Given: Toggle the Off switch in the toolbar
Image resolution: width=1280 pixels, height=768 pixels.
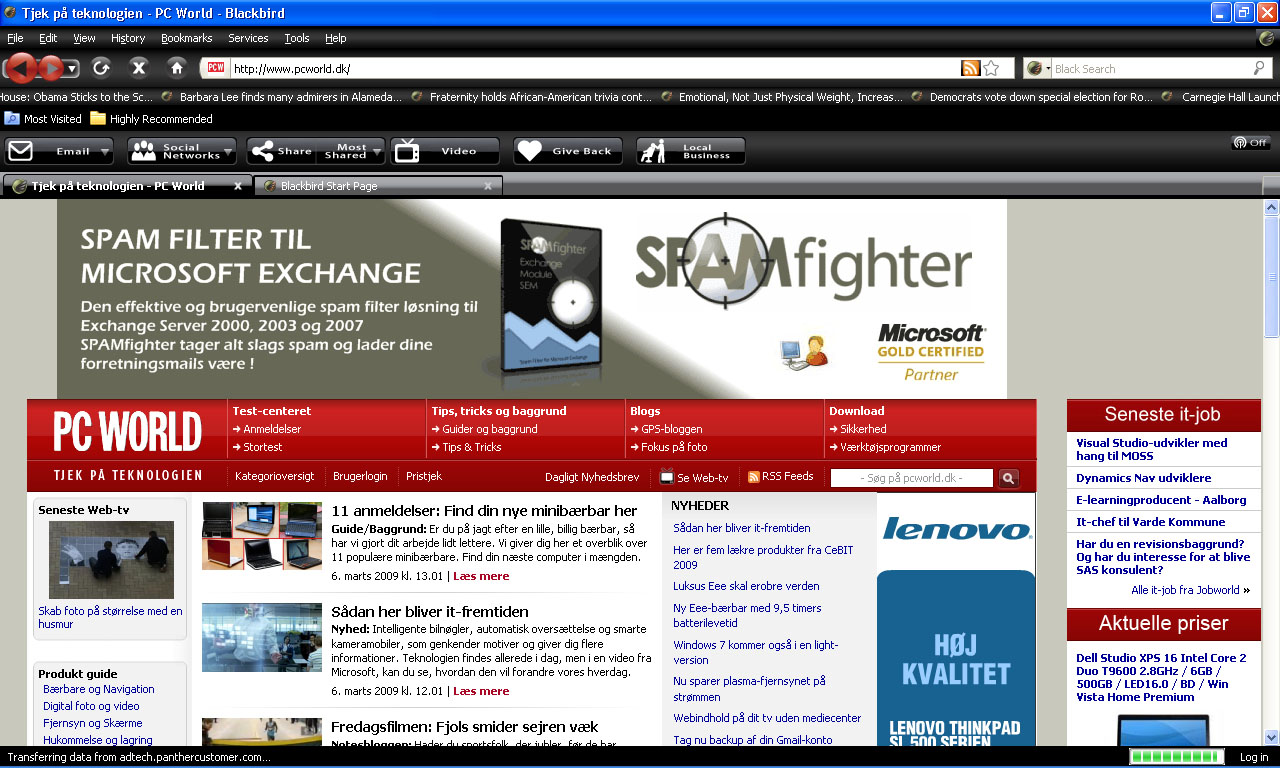Looking at the screenshot, I should [1250, 143].
